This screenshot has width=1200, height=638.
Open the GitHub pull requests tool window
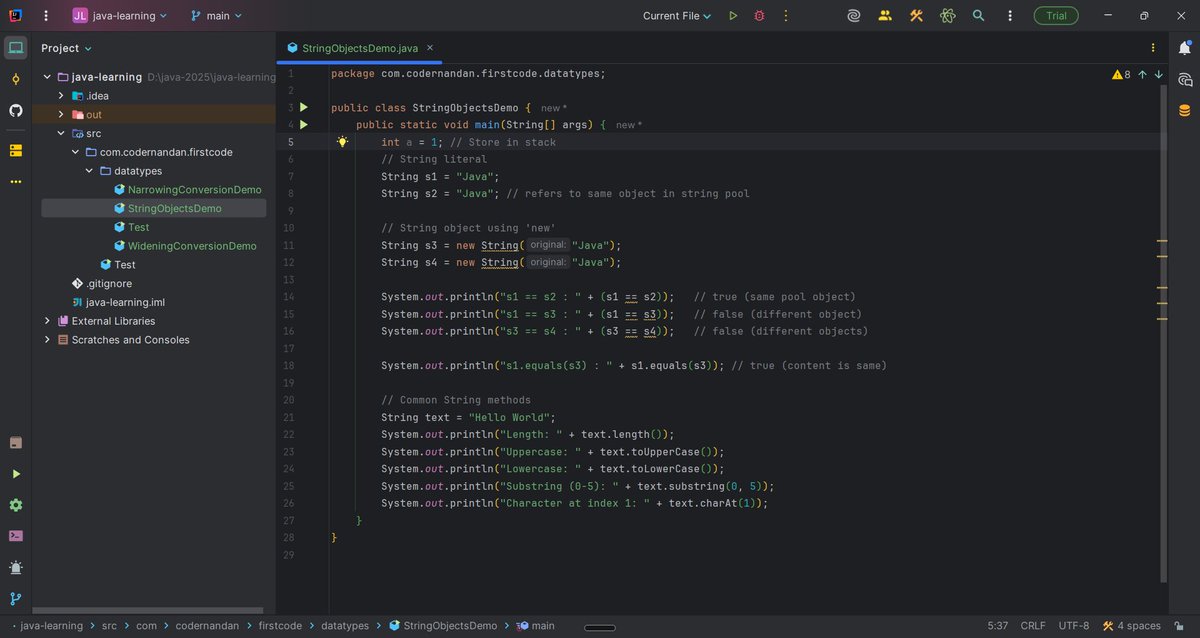[15, 110]
